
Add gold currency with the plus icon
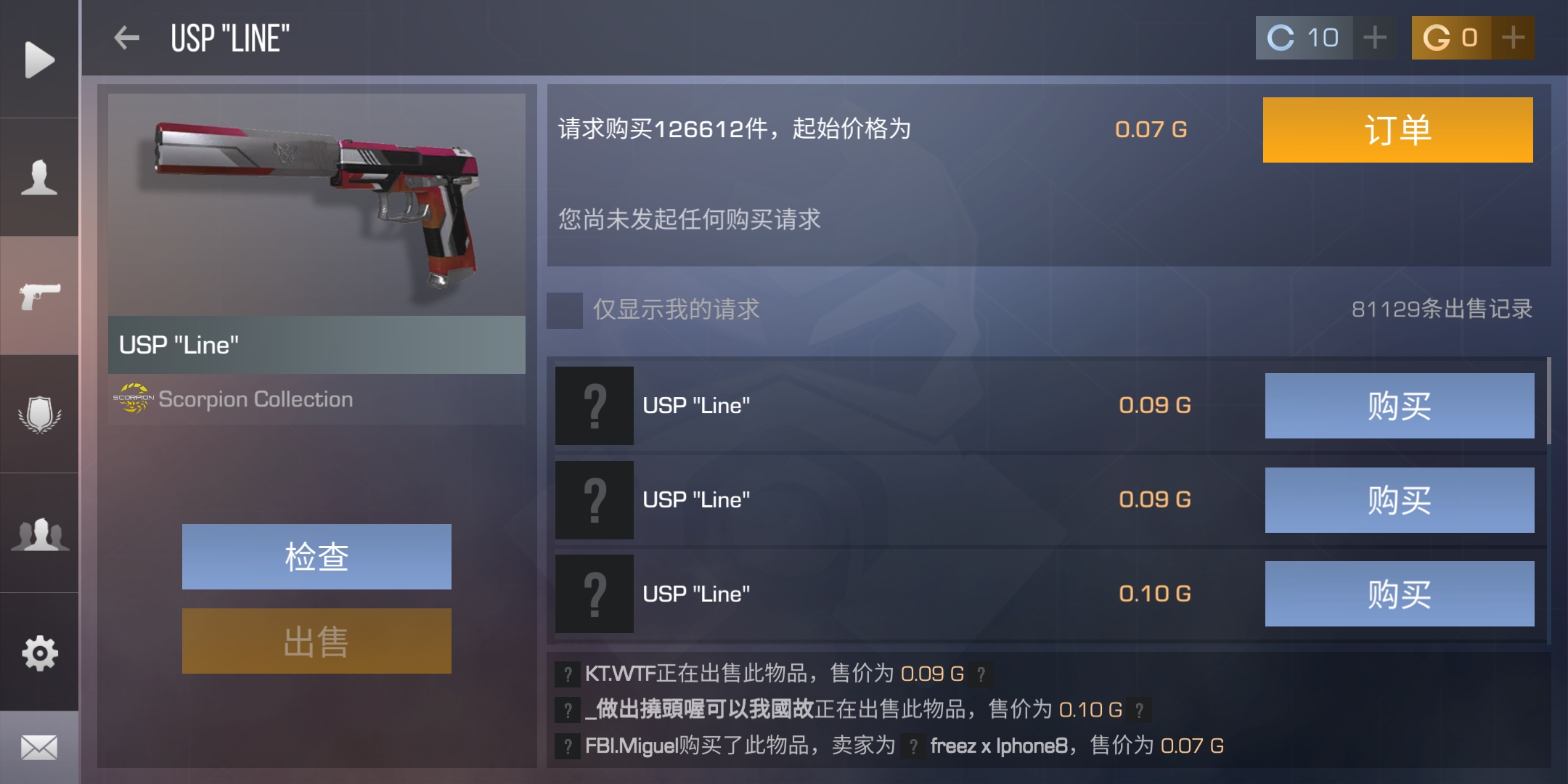coord(1513,38)
